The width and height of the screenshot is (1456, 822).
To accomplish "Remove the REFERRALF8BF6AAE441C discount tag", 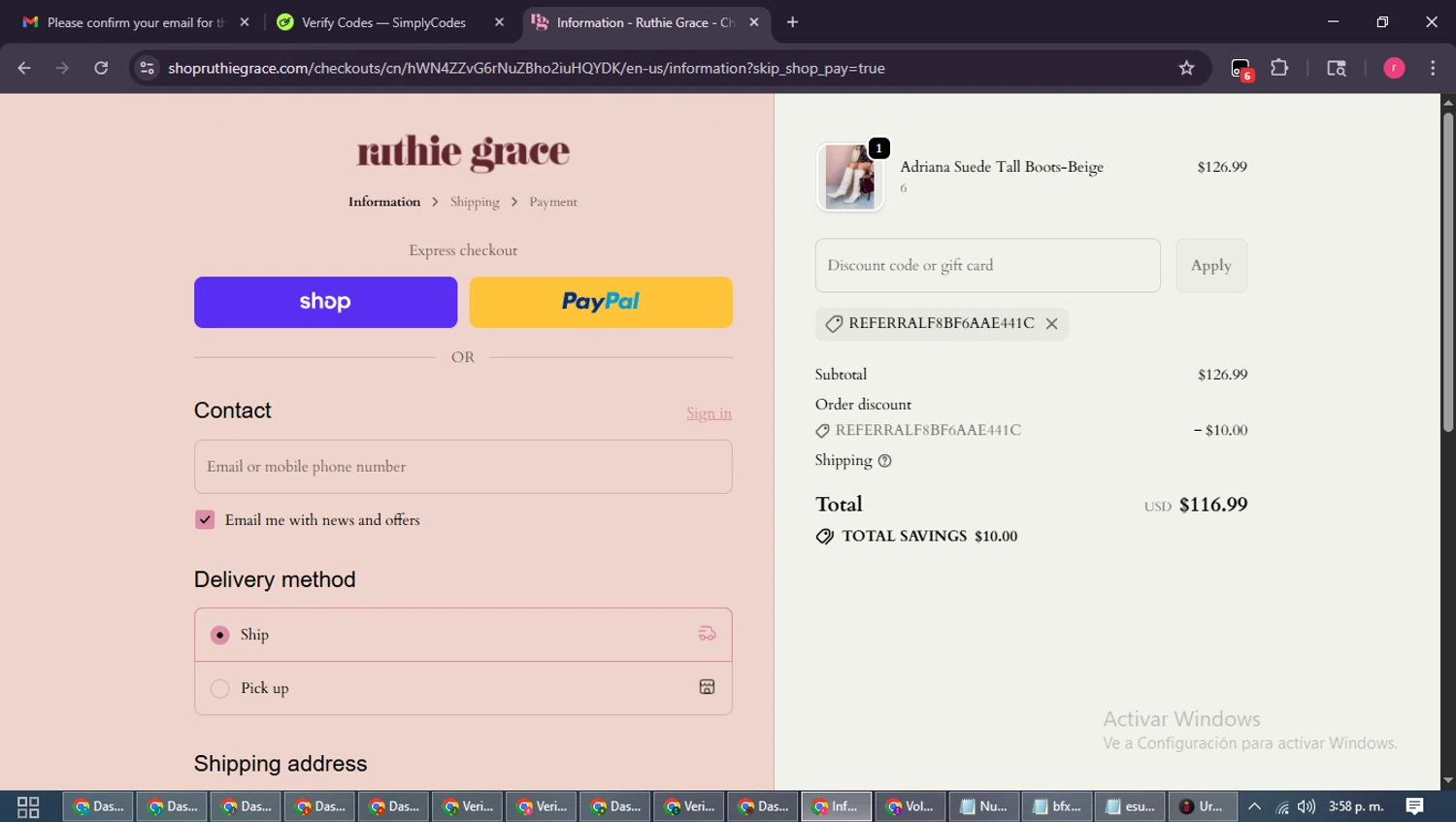I will (1051, 324).
